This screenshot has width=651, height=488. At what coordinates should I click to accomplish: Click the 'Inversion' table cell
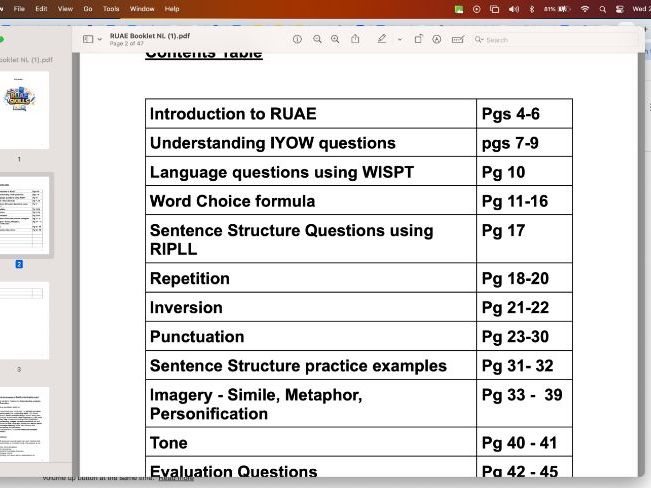(311, 307)
